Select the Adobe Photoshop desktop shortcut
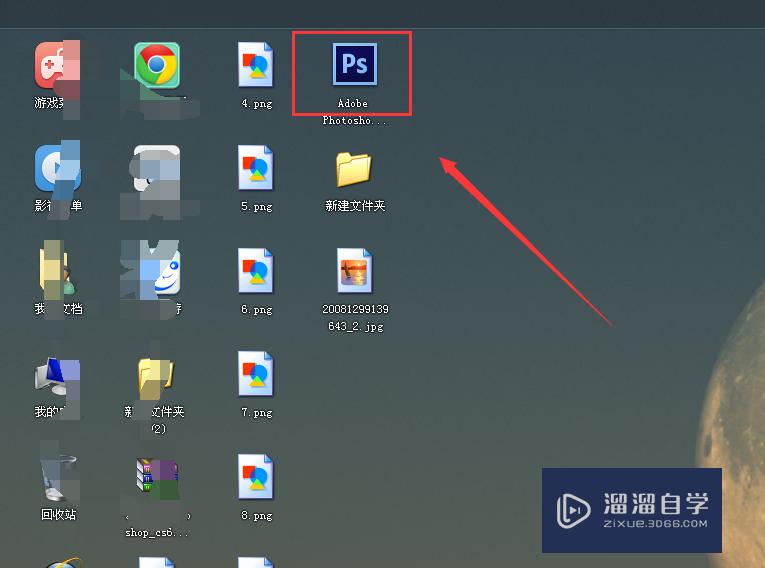Viewport: 765px width, 568px height. 355,64
